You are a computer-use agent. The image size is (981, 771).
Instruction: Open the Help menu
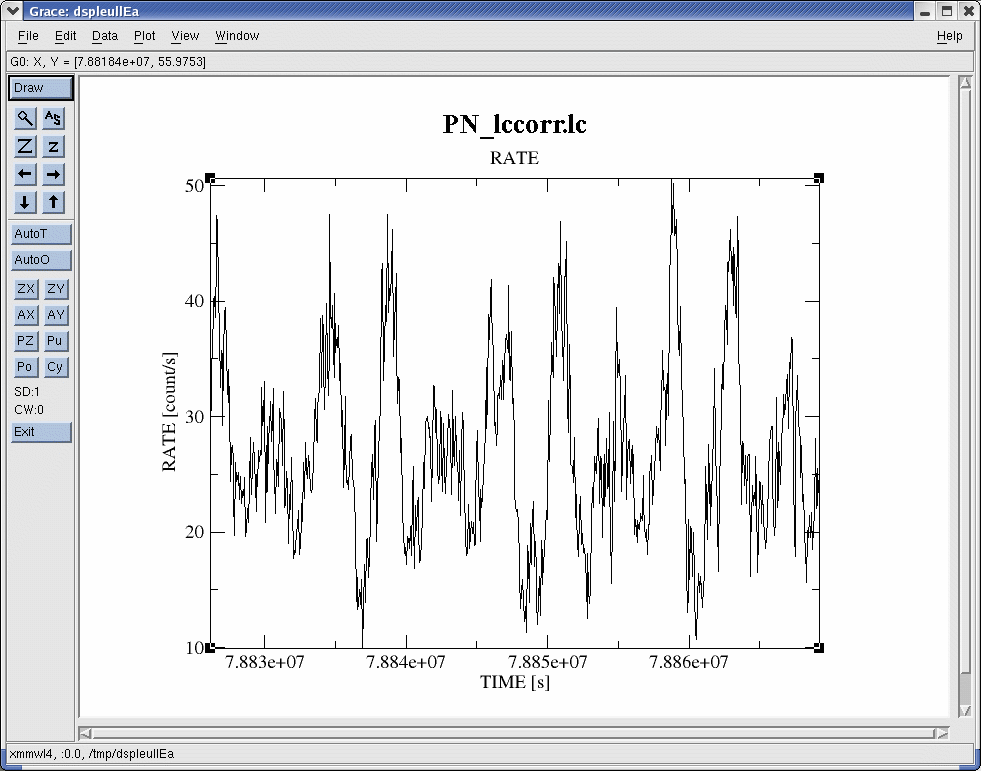(949, 36)
